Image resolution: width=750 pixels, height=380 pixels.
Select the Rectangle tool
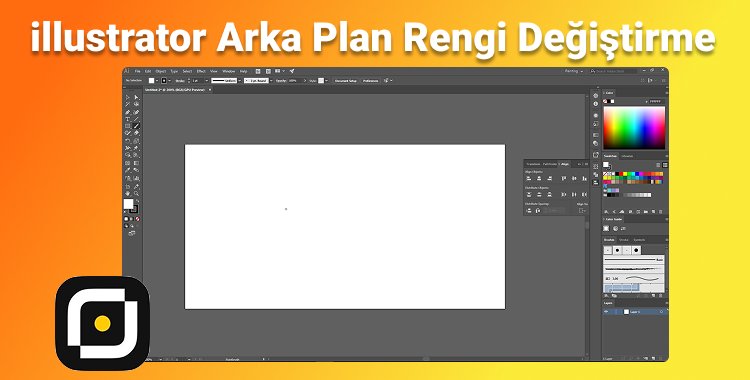point(128,126)
